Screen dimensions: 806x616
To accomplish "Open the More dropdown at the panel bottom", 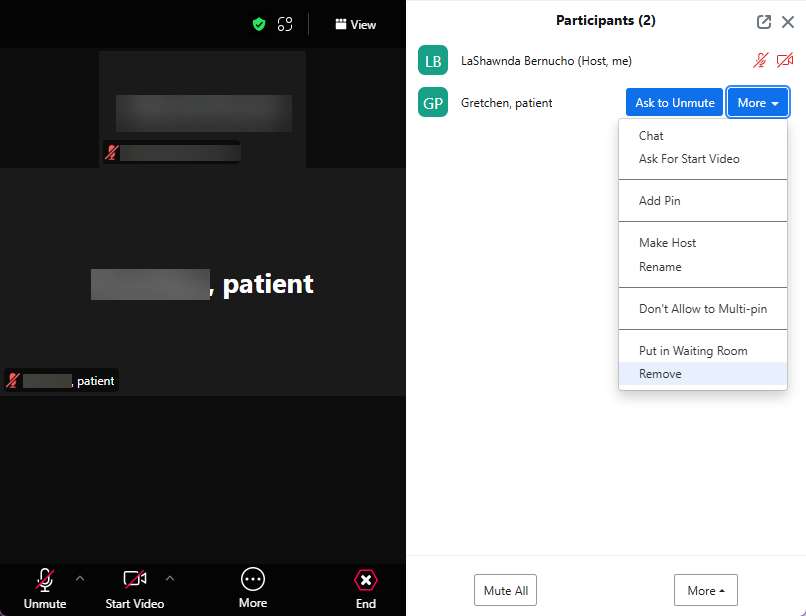I will 705,591.
